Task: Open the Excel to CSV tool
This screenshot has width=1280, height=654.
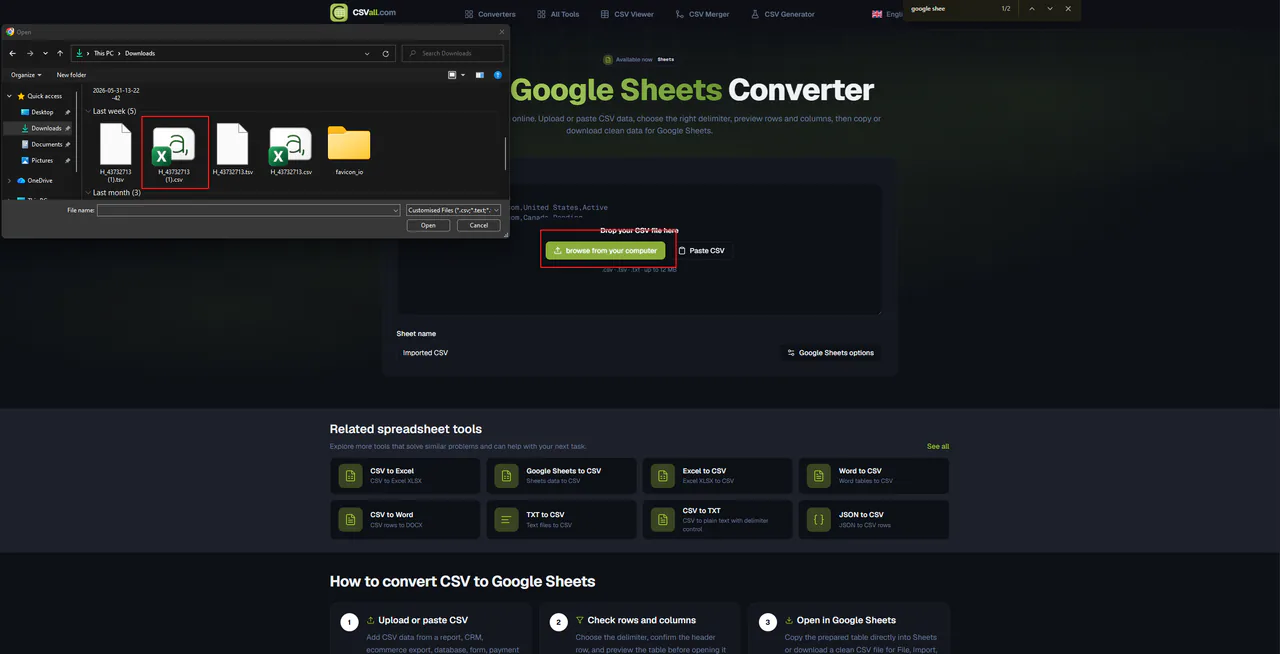Action: coord(717,476)
